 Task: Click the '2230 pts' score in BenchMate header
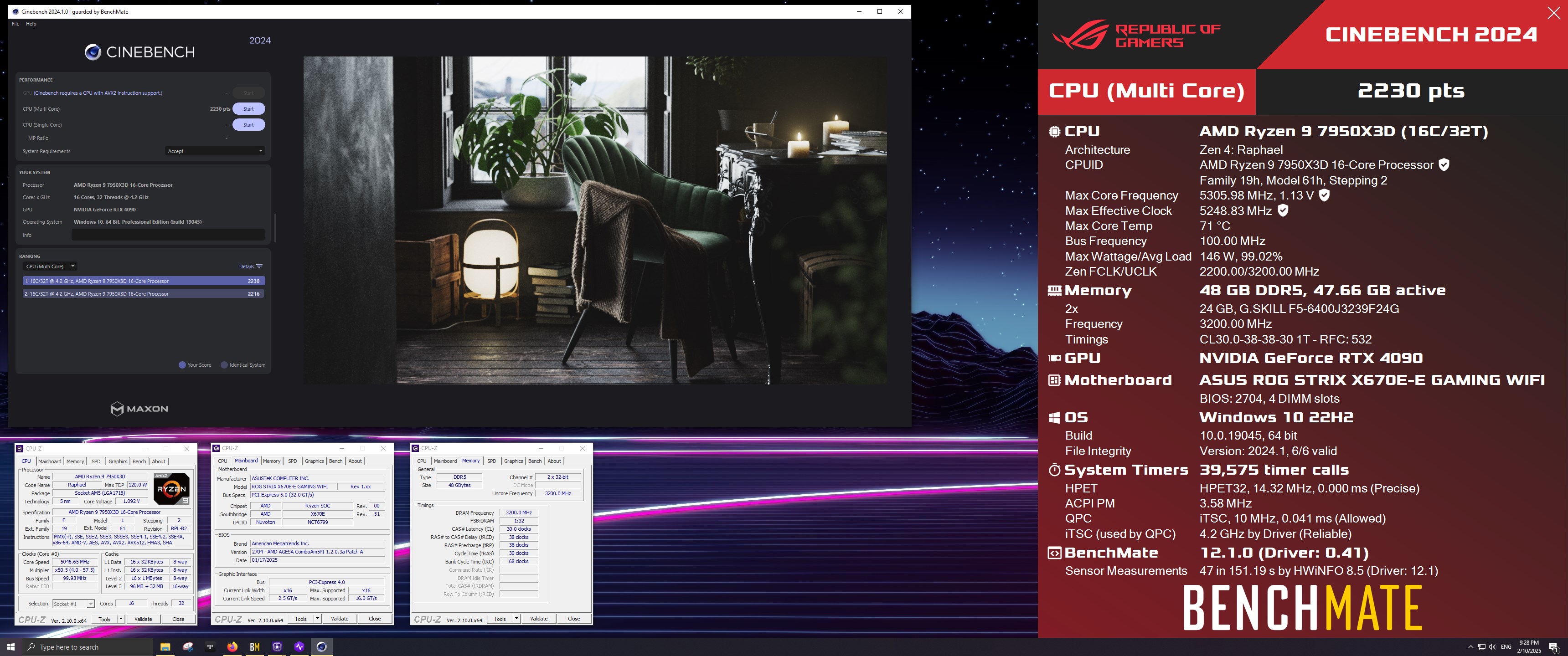(1411, 91)
